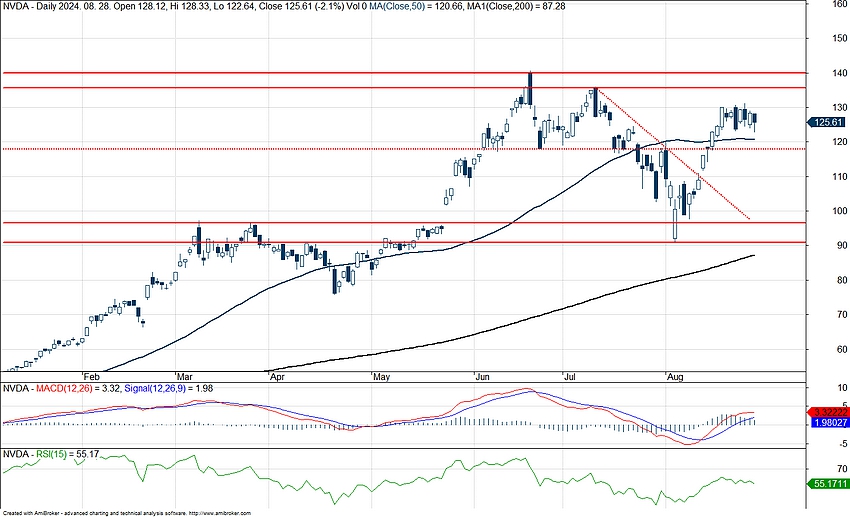Click the red 3.32222 MACD value tag
The width and height of the screenshot is (850, 517).
pyautogui.click(x=828, y=412)
